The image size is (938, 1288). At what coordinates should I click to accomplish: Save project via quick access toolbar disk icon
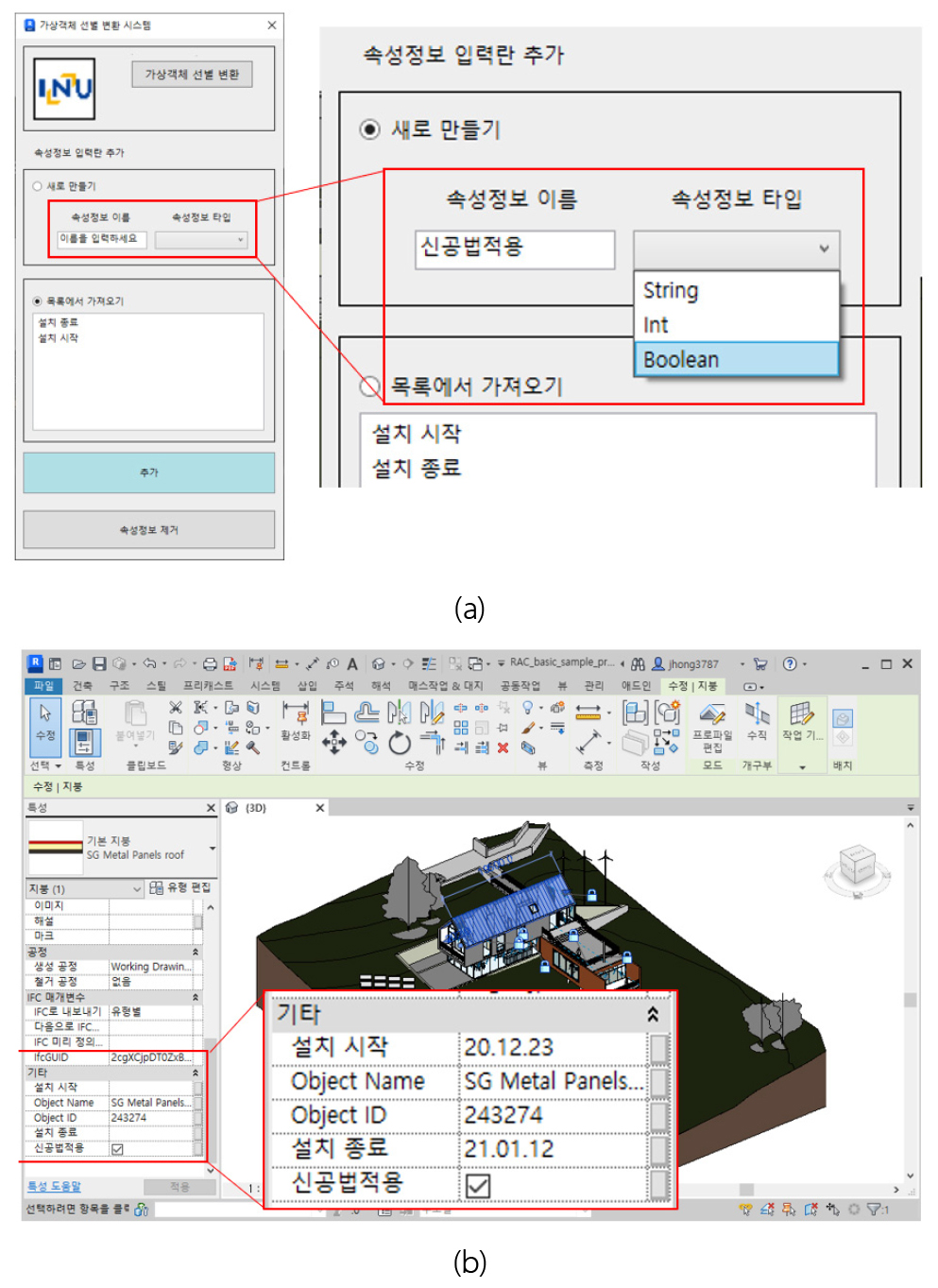tap(99, 664)
